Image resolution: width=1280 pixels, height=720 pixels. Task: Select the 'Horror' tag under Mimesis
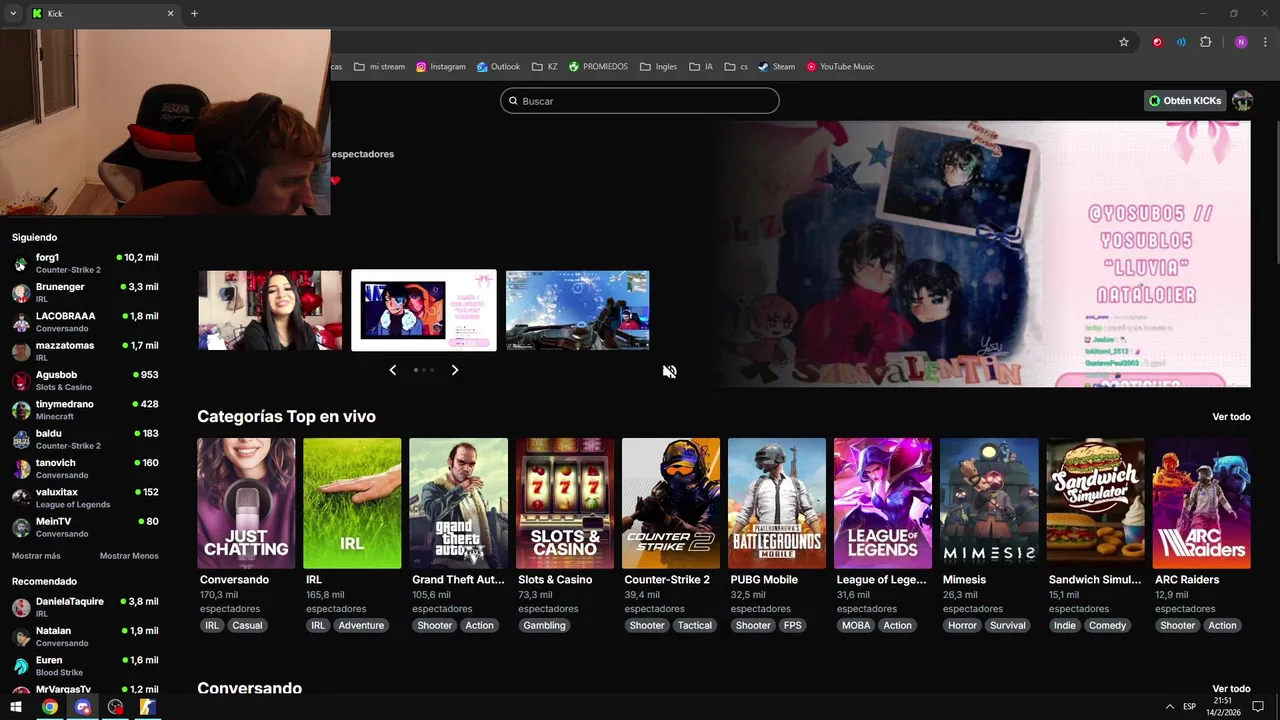coord(962,626)
